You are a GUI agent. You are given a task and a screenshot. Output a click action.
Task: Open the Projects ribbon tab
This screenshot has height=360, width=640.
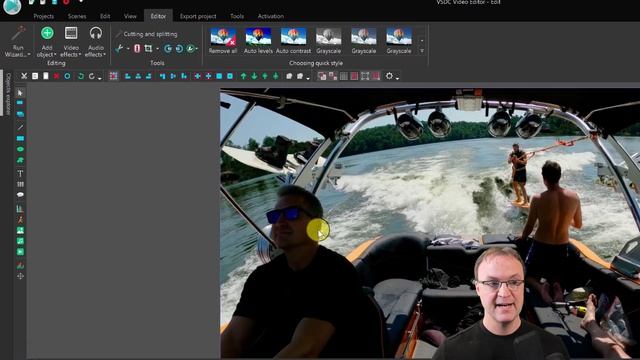pyautogui.click(x=44, y=16)
